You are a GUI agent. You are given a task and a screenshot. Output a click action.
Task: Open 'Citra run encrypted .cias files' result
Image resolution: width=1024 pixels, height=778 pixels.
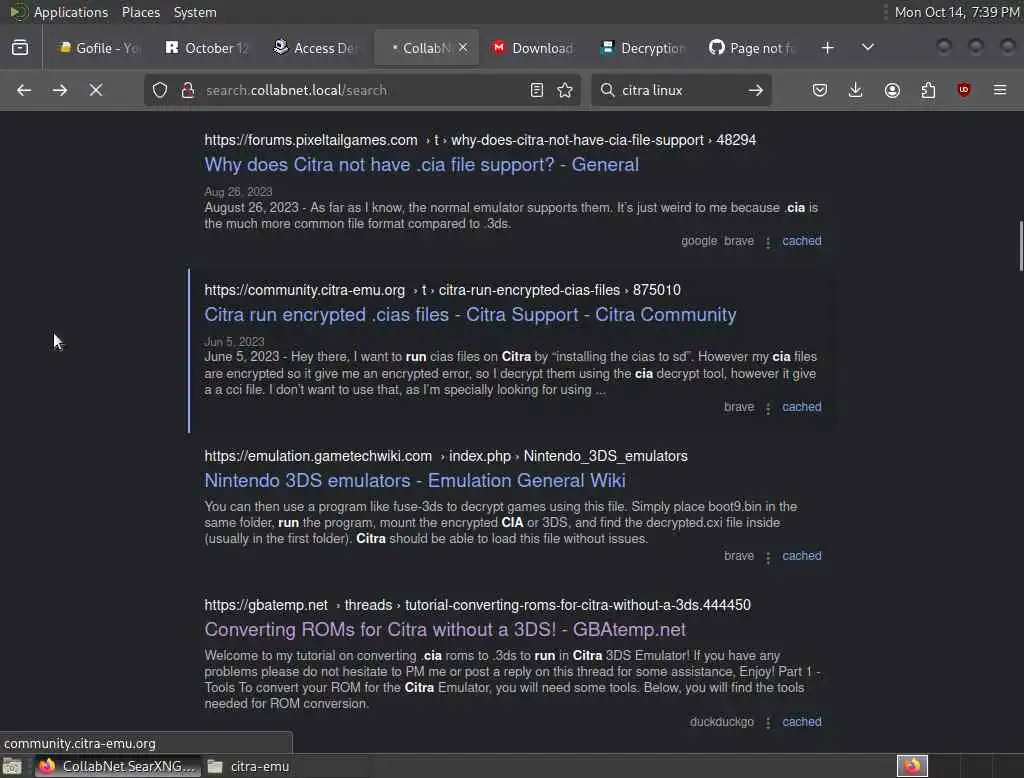click(x=470, y=315)
